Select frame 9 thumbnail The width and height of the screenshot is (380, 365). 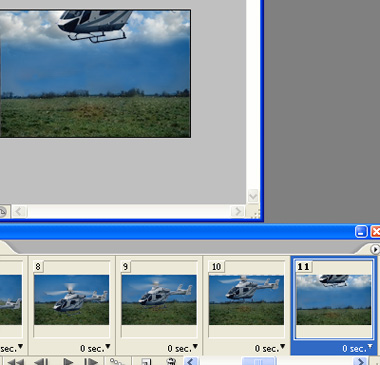coord(159,300)
